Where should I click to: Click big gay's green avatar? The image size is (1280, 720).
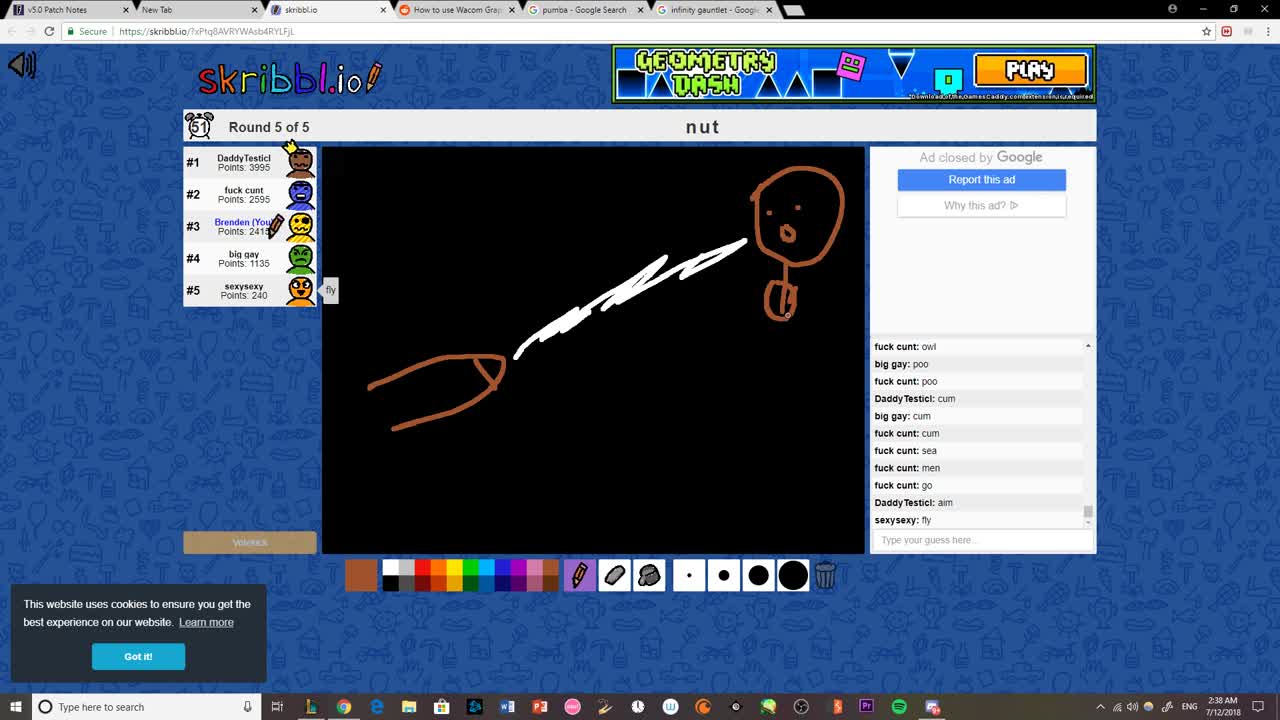click(300, 258)
